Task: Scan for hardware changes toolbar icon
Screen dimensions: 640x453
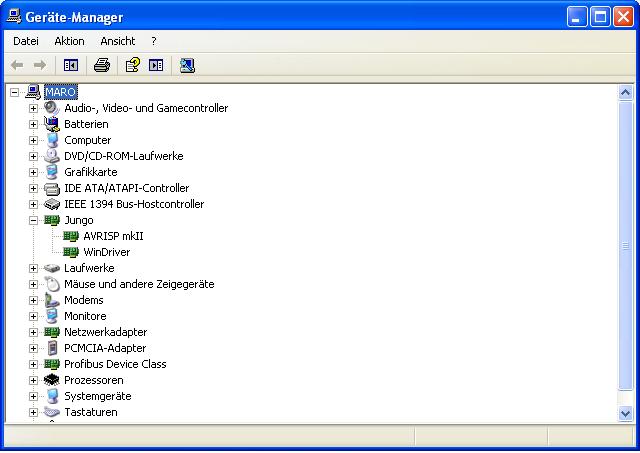Action: click(187, 65)
